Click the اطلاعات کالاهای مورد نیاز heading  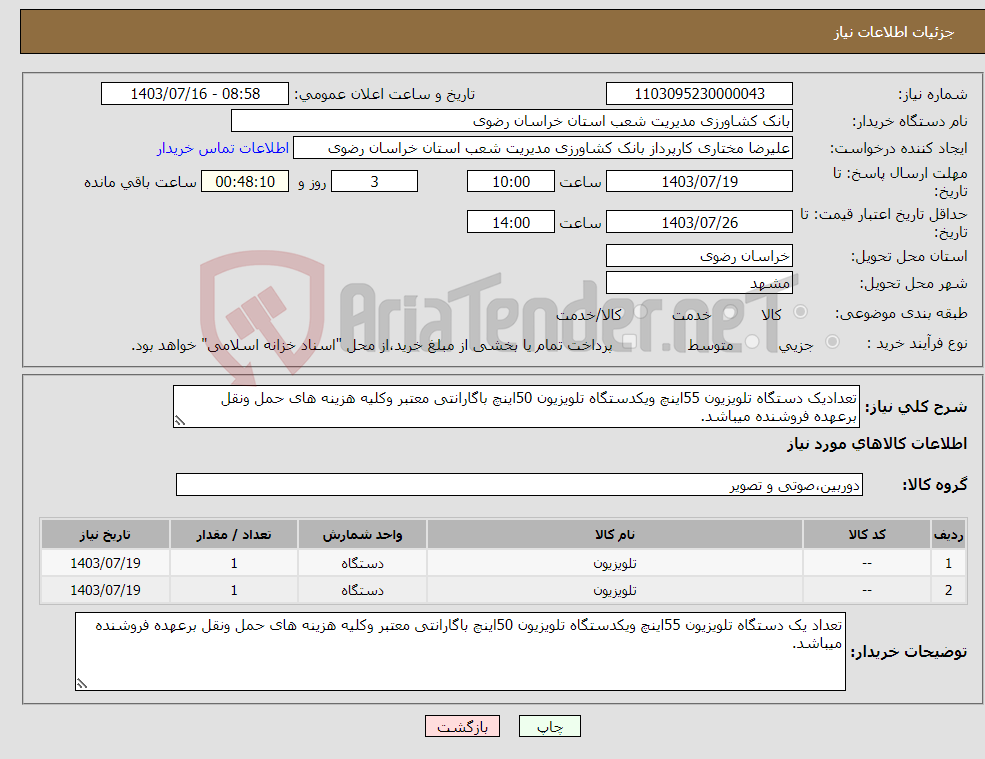point(877,444)
